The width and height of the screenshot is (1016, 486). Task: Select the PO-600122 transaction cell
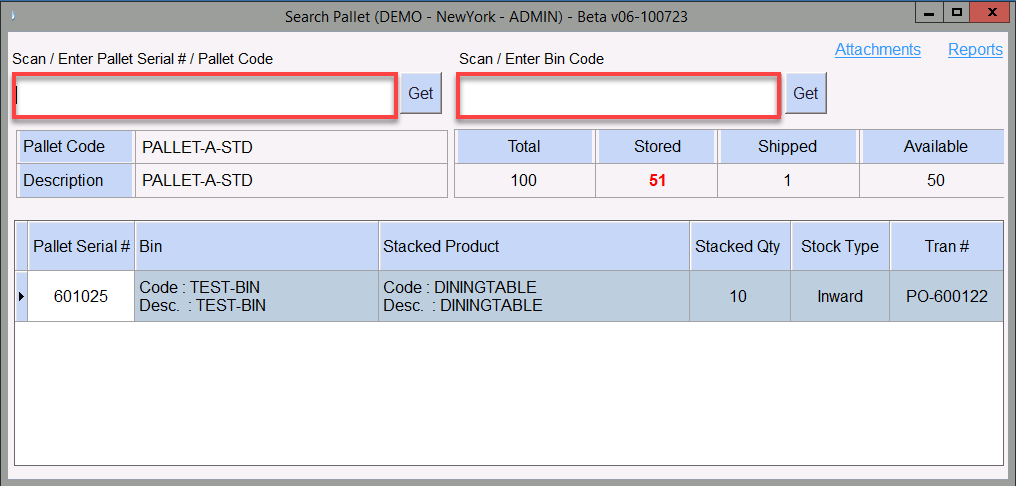(x=946, y=296)
